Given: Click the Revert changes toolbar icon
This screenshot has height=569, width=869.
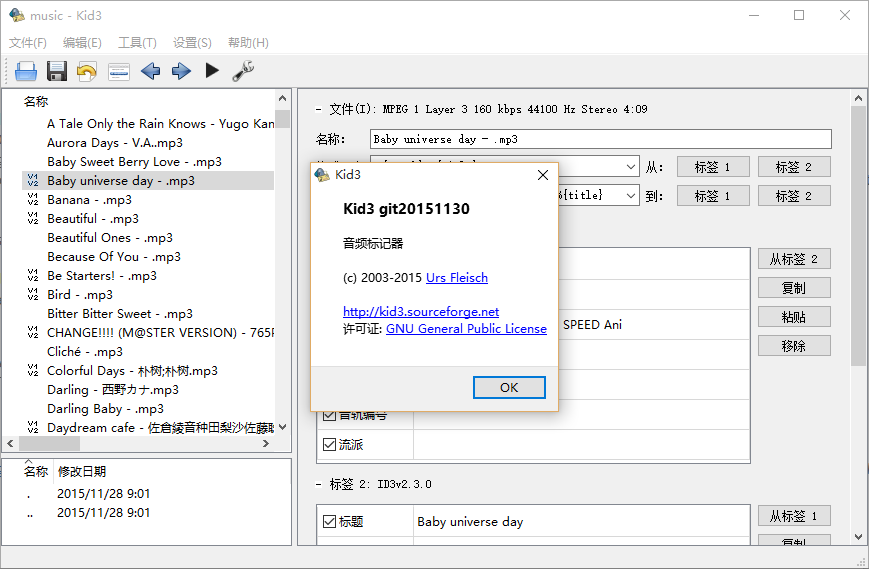Looking at the screenshot, I should click(x=88, y=71).
